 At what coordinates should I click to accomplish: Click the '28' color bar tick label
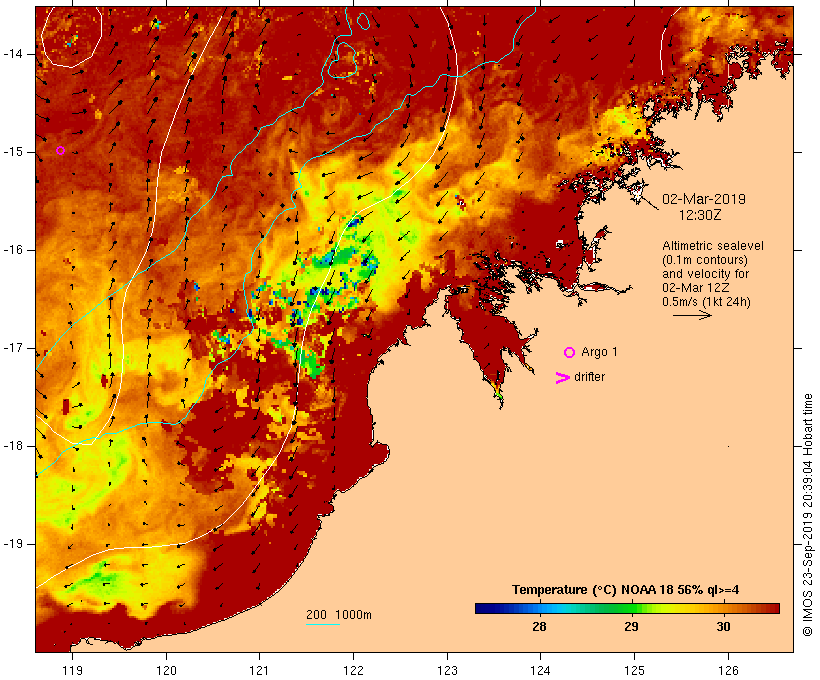[x=539, y=627]
